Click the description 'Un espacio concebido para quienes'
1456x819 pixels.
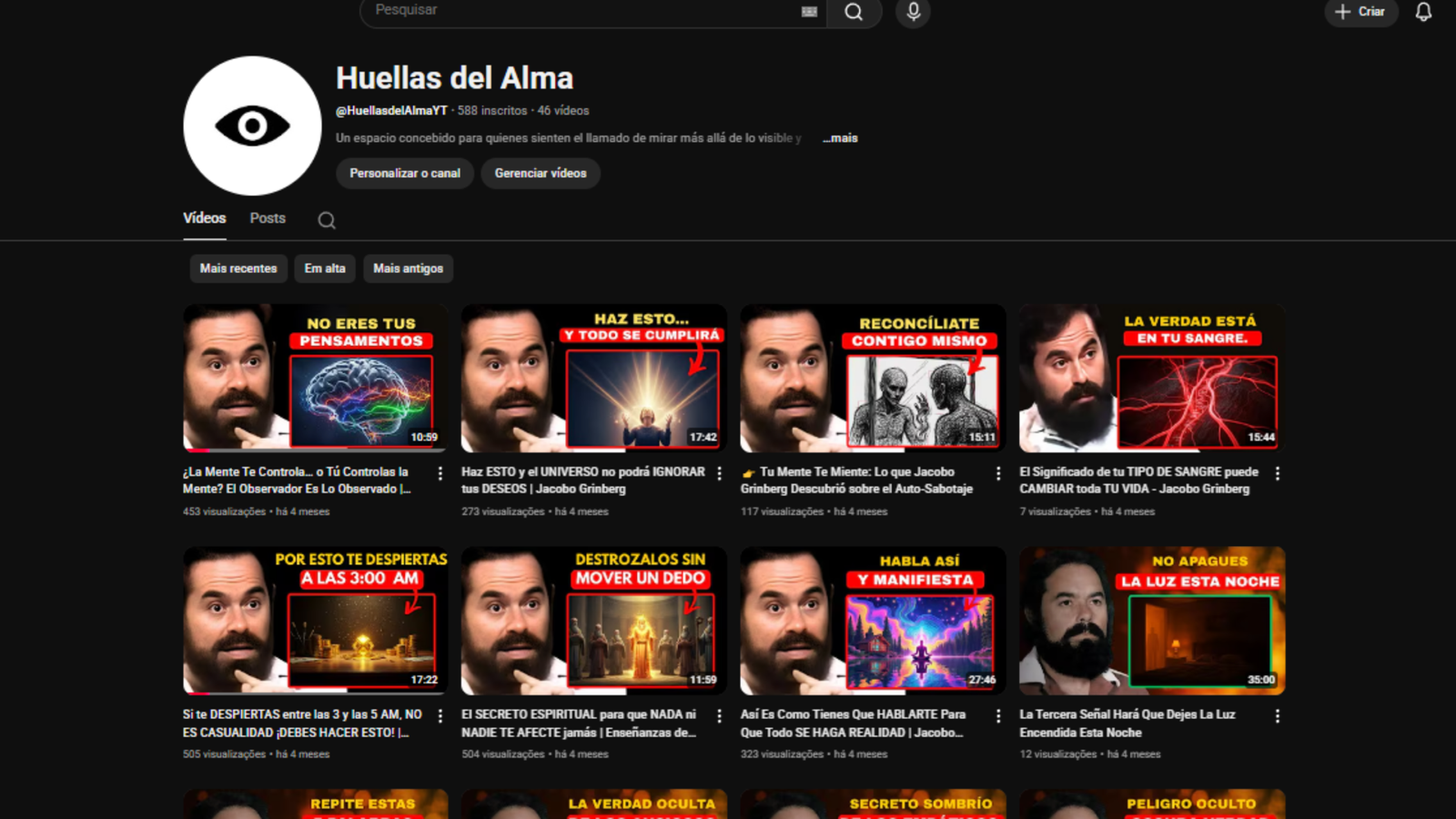(x=569, y=138)
